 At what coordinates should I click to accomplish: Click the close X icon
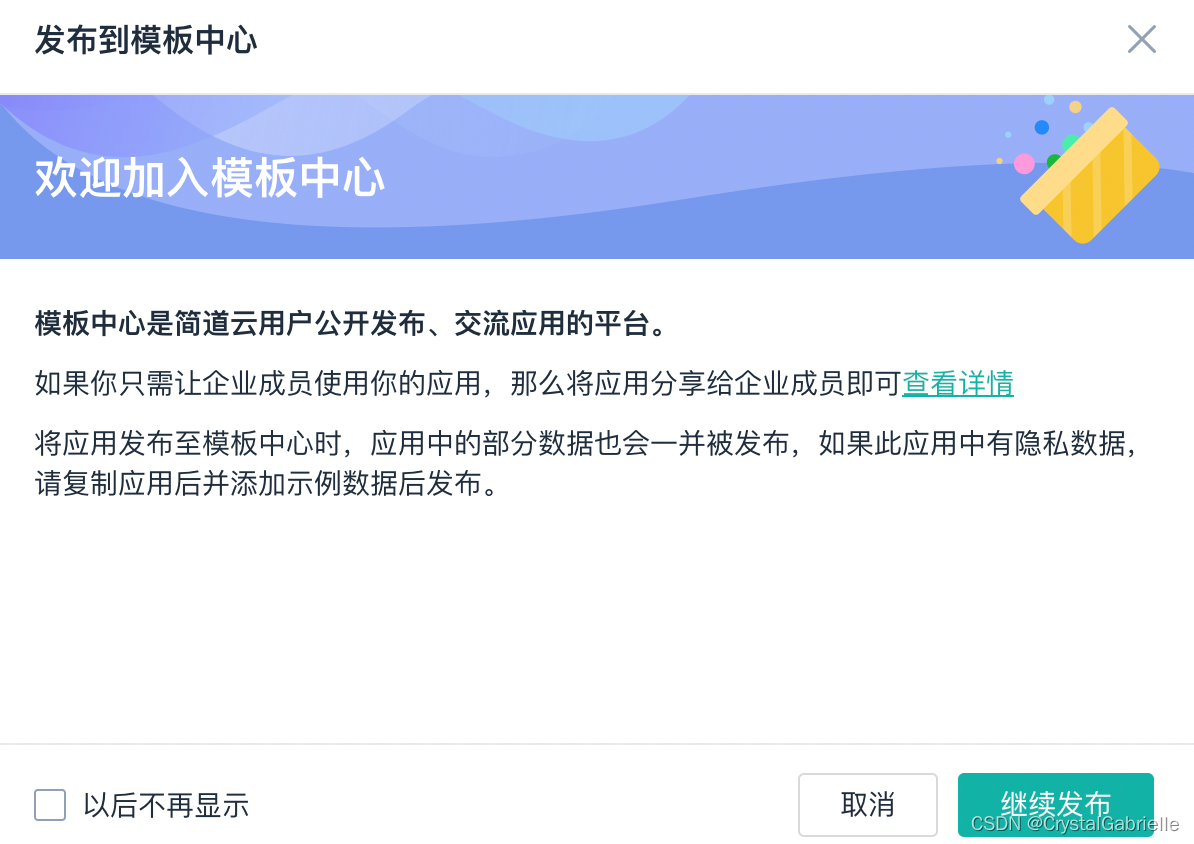point(1141,39)
